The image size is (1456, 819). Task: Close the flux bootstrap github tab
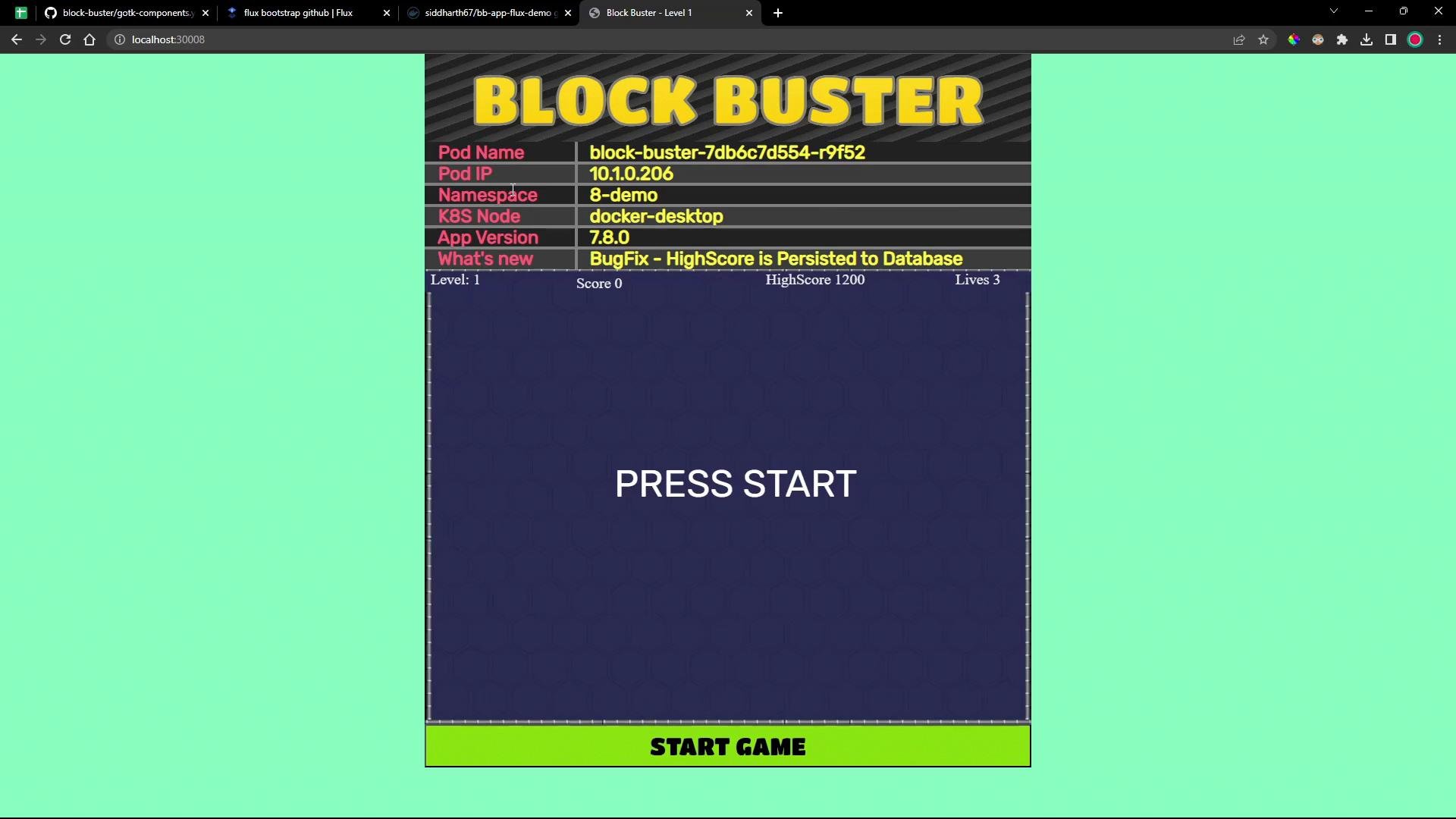(x=387, y=13)
